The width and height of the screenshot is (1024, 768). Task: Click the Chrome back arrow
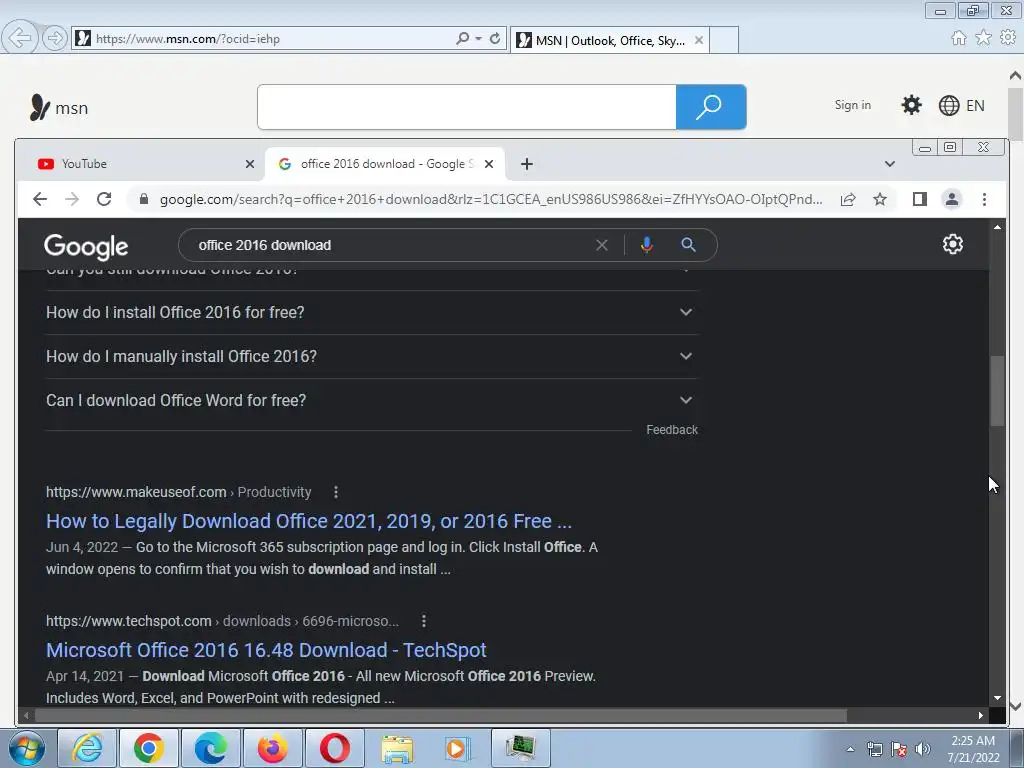[x=40, y=199]
